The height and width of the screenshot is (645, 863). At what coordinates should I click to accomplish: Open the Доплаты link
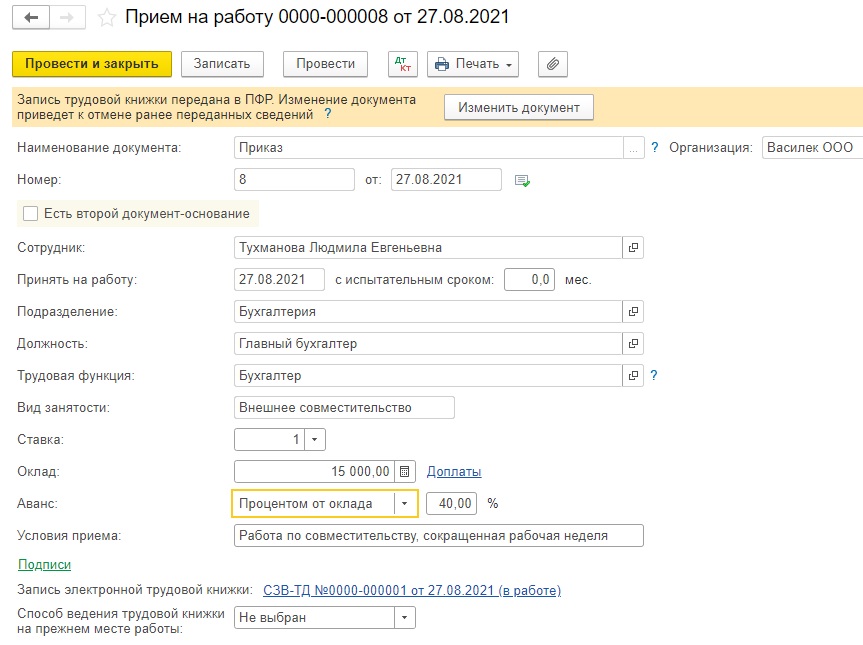tap(454, 472)
